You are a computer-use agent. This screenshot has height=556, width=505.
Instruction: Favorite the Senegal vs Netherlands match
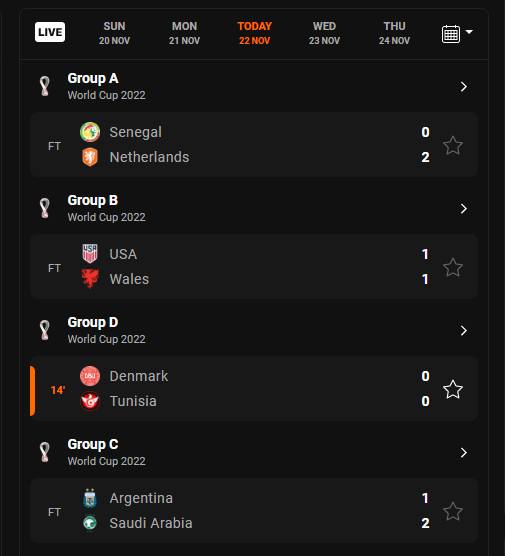click(x=453, y=145)
